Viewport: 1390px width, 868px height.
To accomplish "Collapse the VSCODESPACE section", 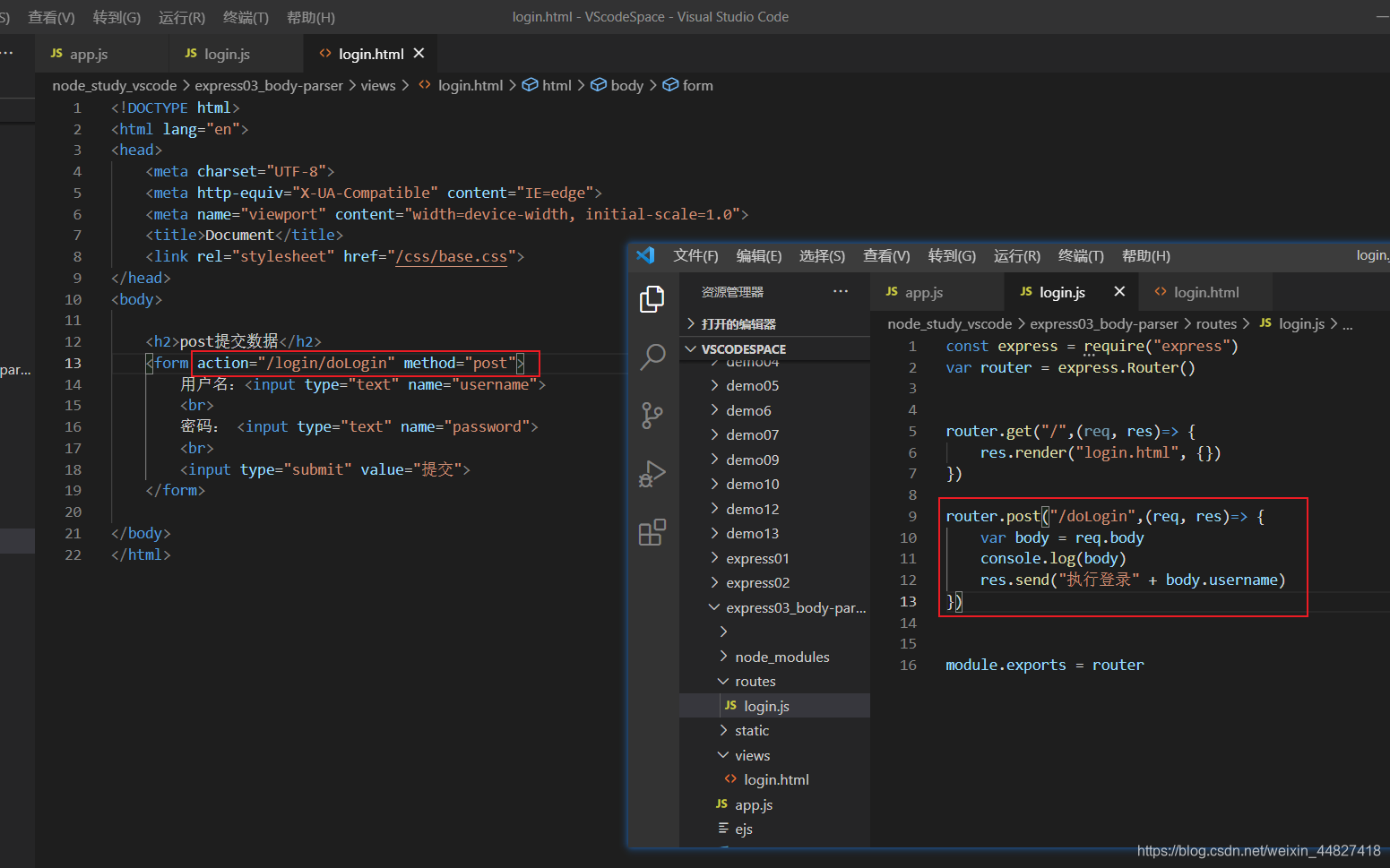I will click(691, 348).
